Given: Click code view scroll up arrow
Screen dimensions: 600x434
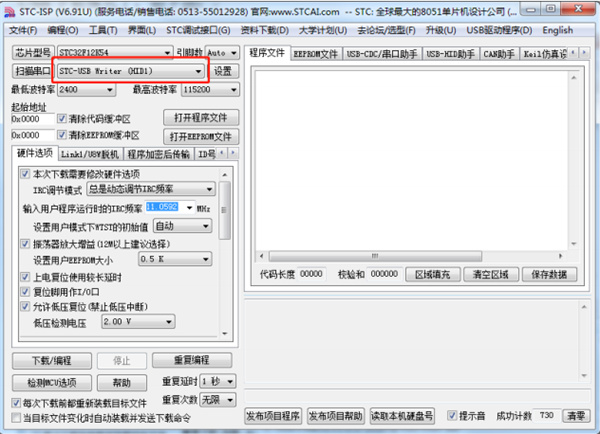Looking at the screenshot, I should coord(574,78).
